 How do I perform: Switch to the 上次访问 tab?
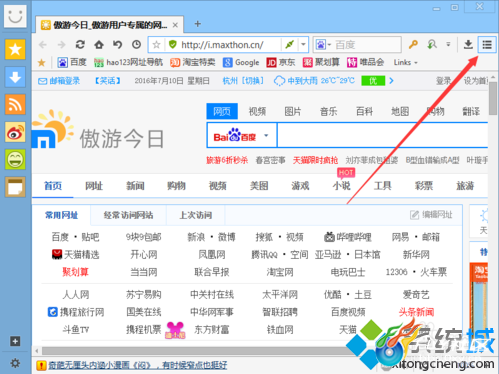(x=196, y=215)
